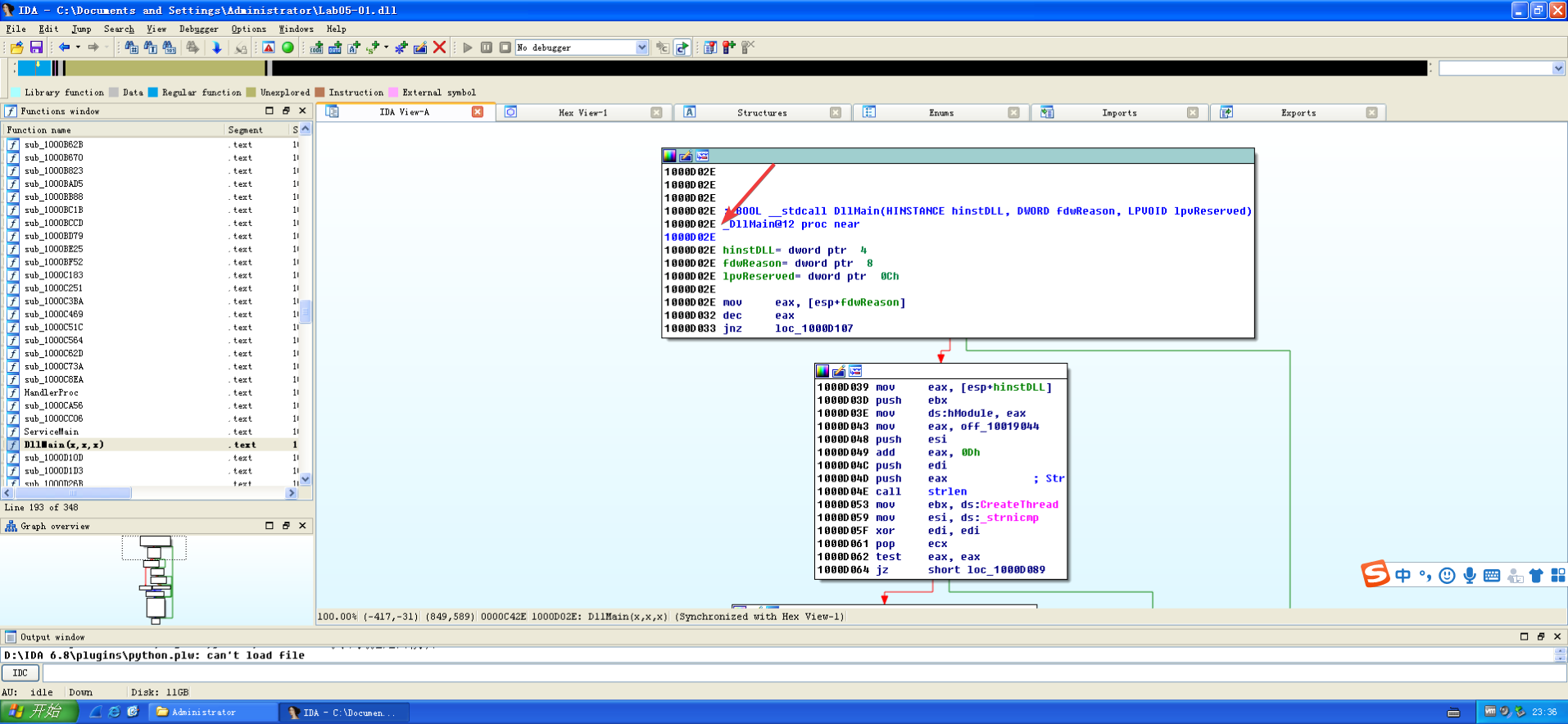Open the Edit menu
Screen dimensions: 1568x724
[49, 29]
